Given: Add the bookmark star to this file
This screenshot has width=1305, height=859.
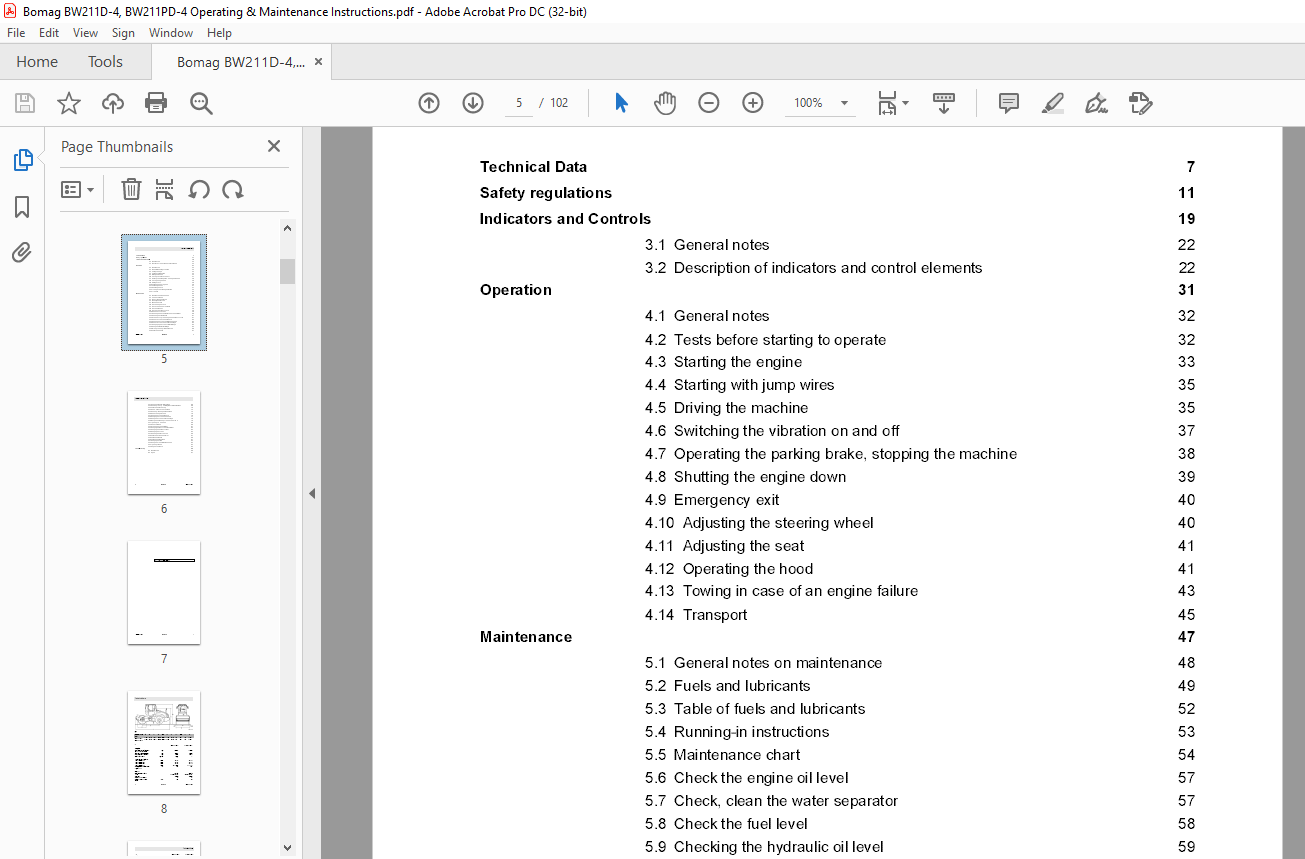Looking at the screenshot, I should coord(69,103).
